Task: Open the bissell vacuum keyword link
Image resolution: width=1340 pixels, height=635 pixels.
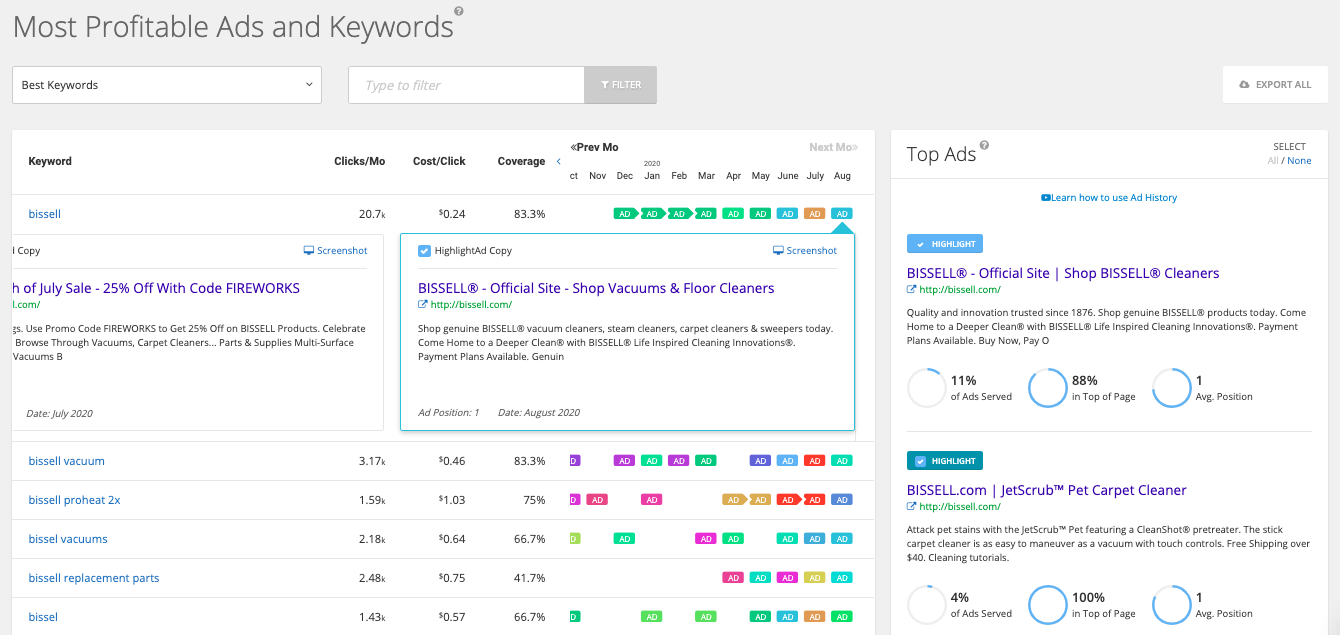Action: [66, 461]
